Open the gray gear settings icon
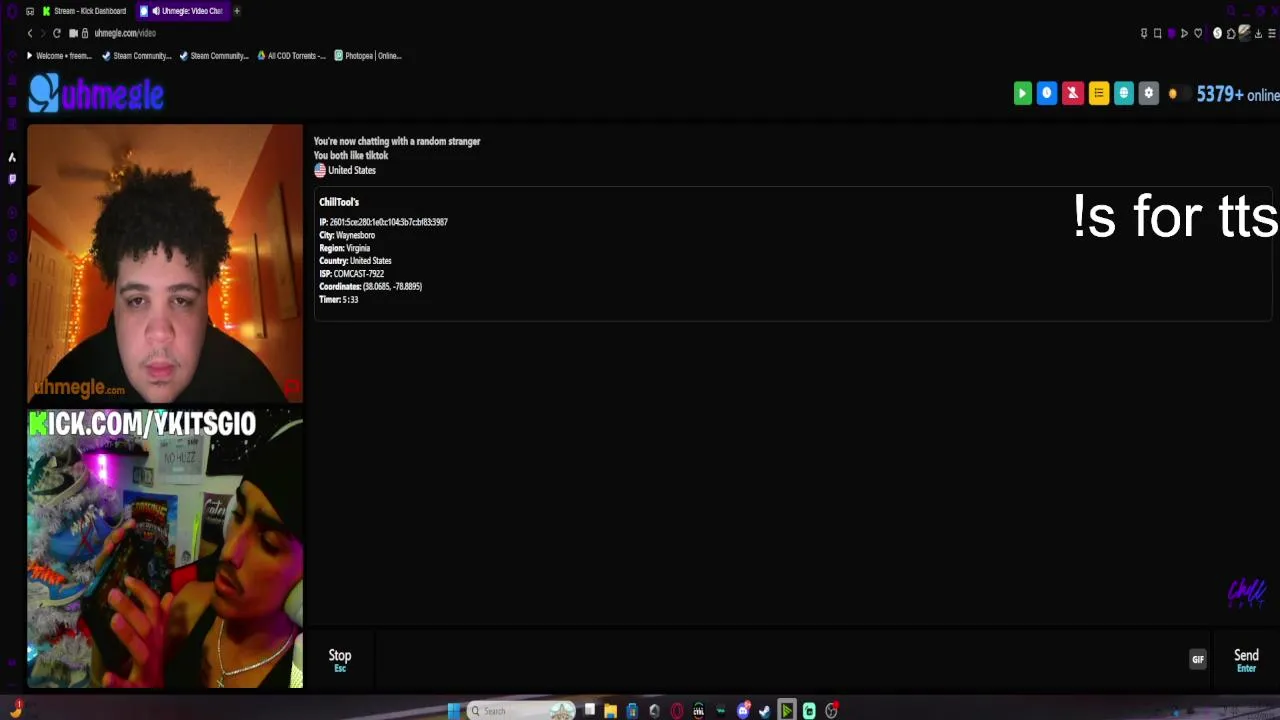1280x720 pixels. click(1148, 93)
